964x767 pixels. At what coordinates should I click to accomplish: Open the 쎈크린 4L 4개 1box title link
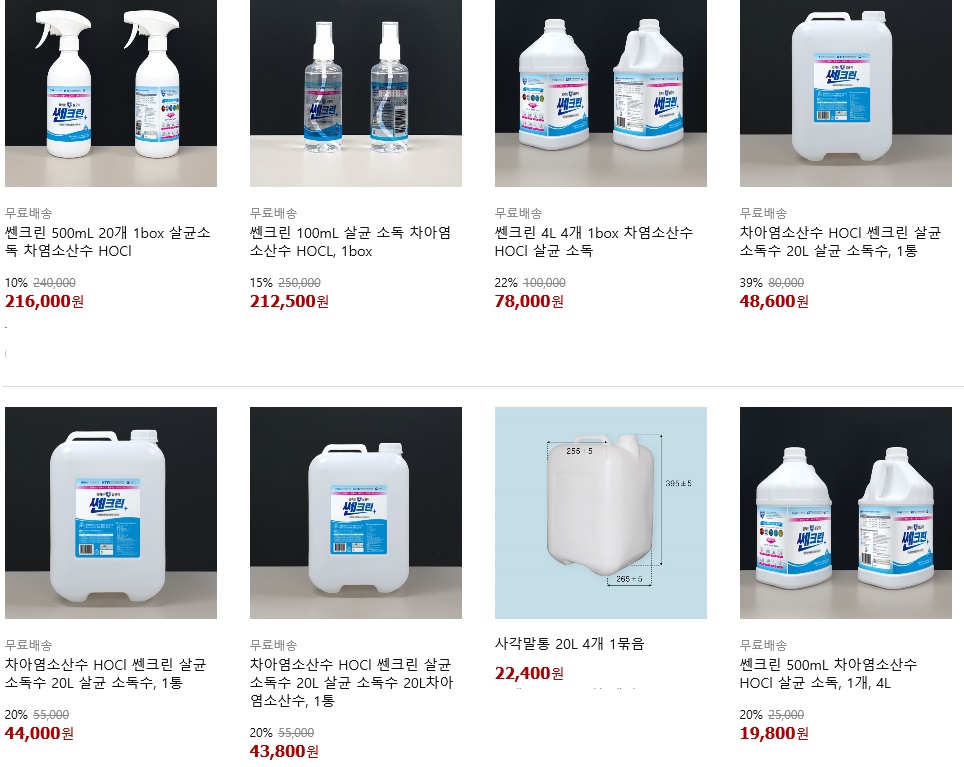[x=594, y=242]
